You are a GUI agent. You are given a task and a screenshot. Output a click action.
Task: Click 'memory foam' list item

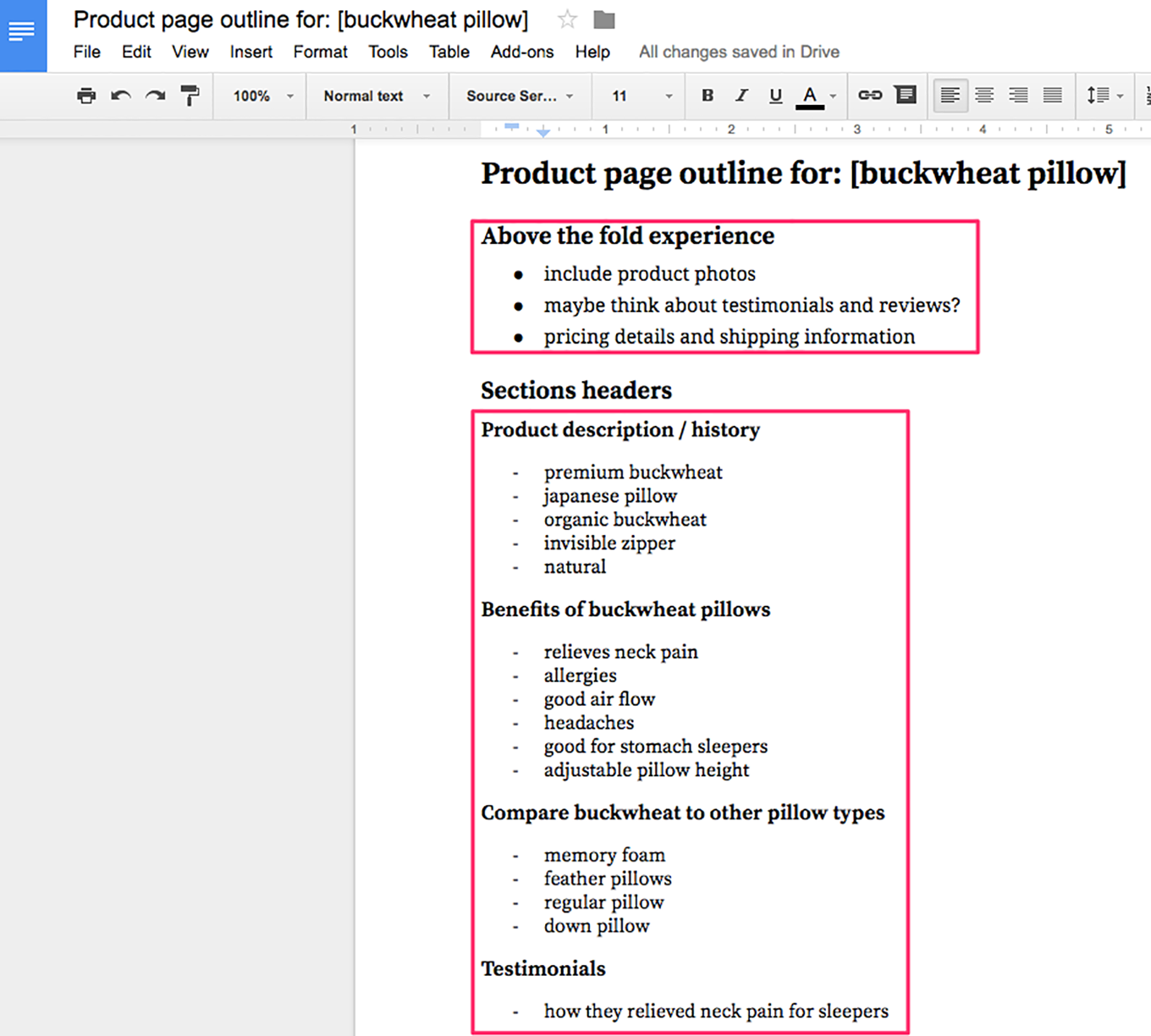tap(604, 855)
